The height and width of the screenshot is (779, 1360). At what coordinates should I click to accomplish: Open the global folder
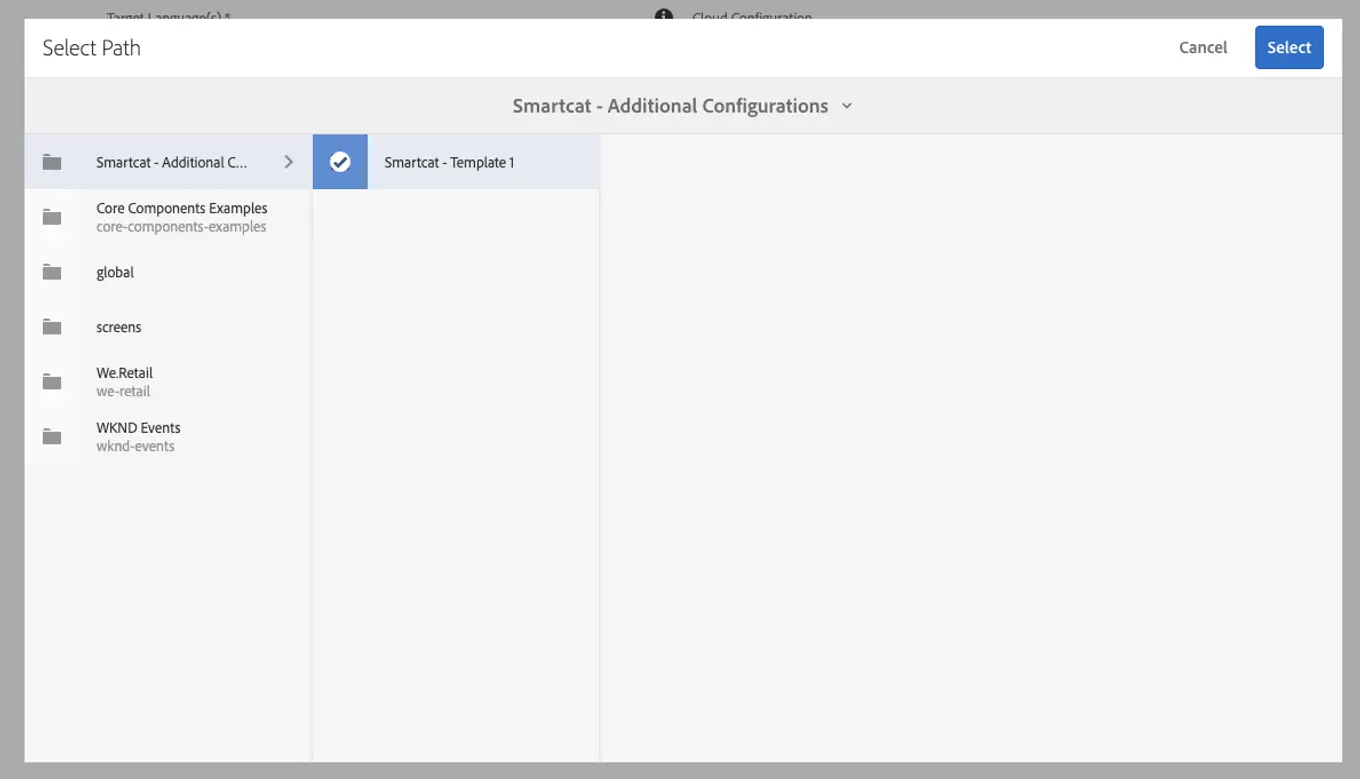[168, 272]
